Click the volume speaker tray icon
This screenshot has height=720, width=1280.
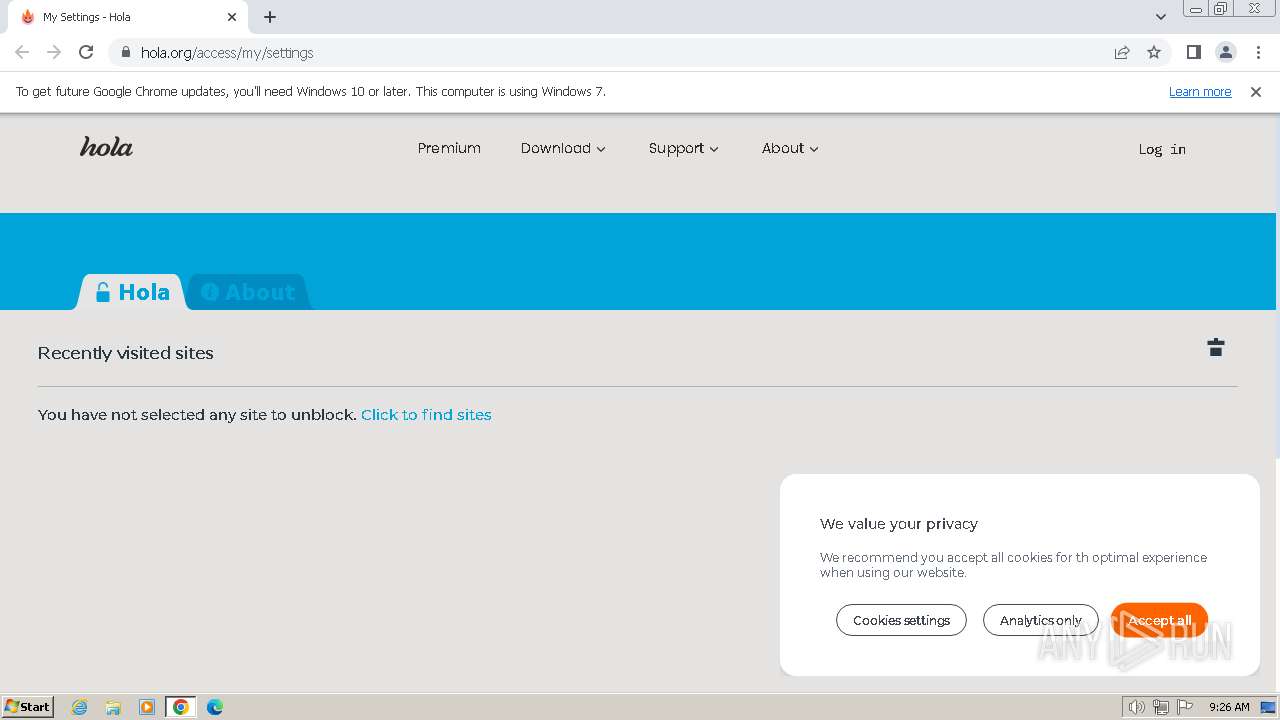tap(1137, 707)
